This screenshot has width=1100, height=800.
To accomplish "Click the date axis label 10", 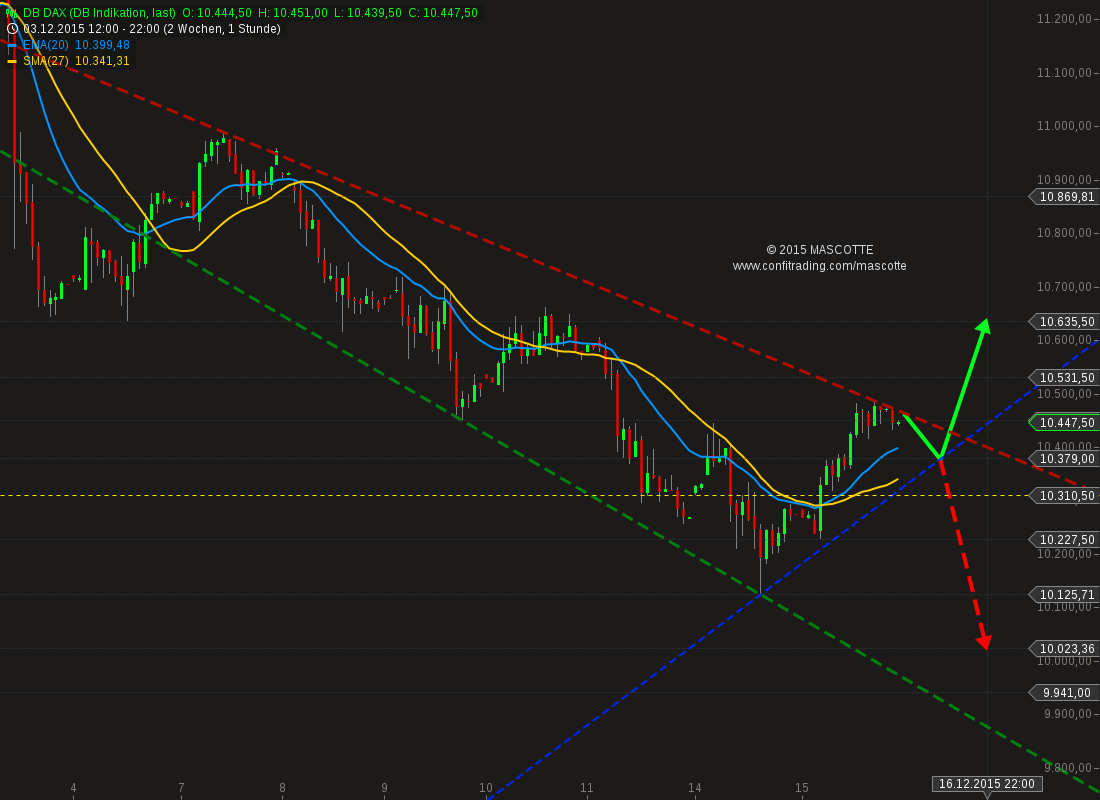I will click(486, 788).
